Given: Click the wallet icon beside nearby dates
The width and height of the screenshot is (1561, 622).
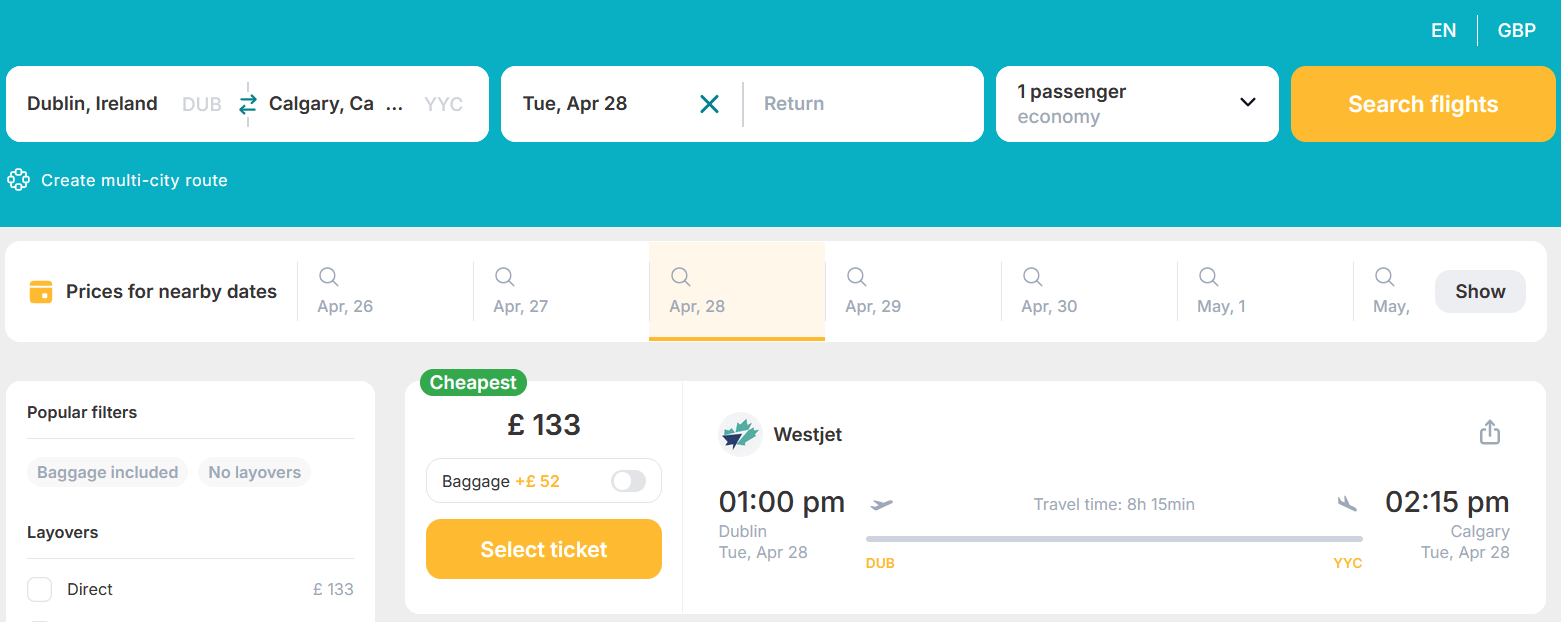Looking at the screenshot, I should pos(41,292).
